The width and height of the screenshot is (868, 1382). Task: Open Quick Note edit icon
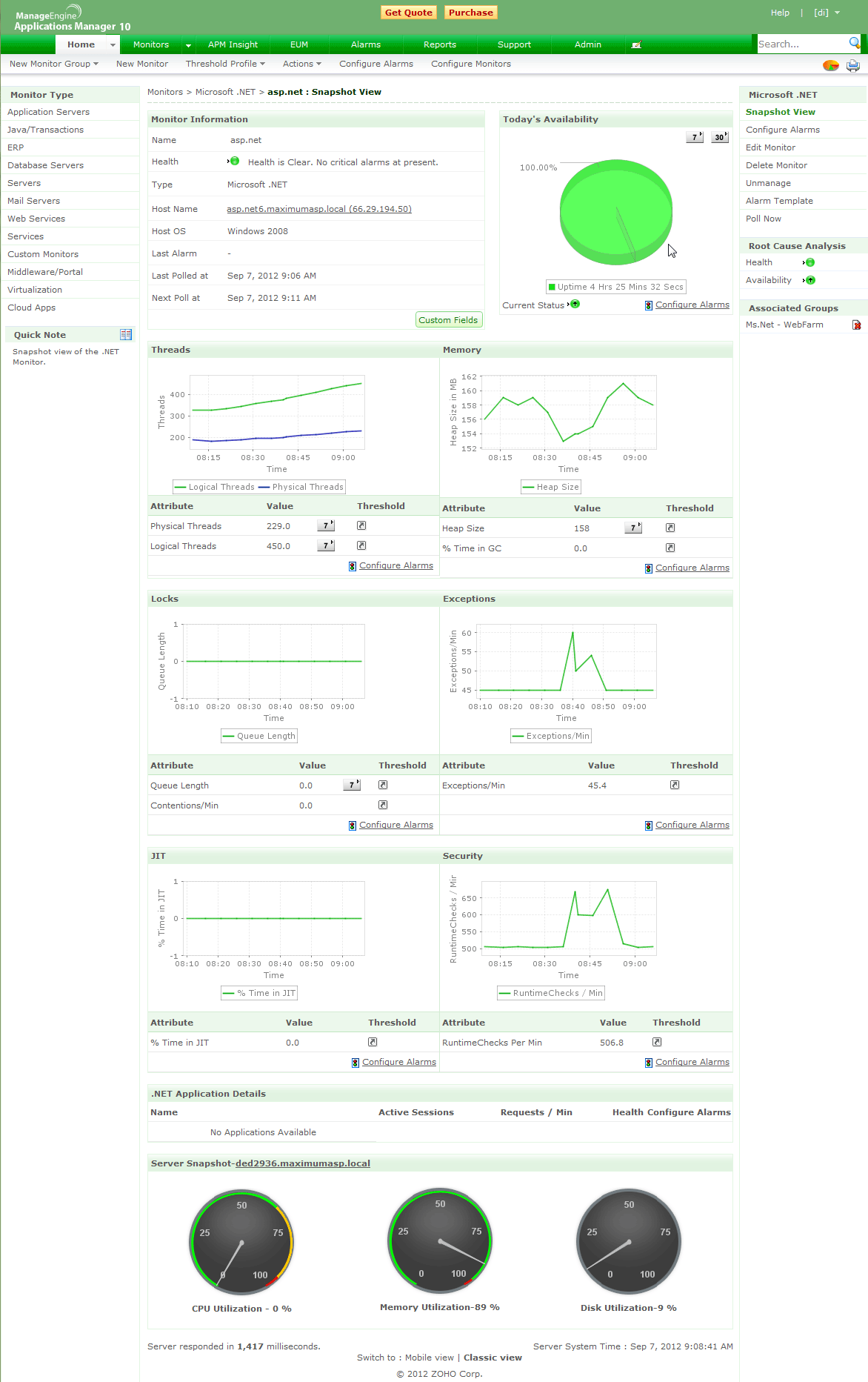coord(126,335)
